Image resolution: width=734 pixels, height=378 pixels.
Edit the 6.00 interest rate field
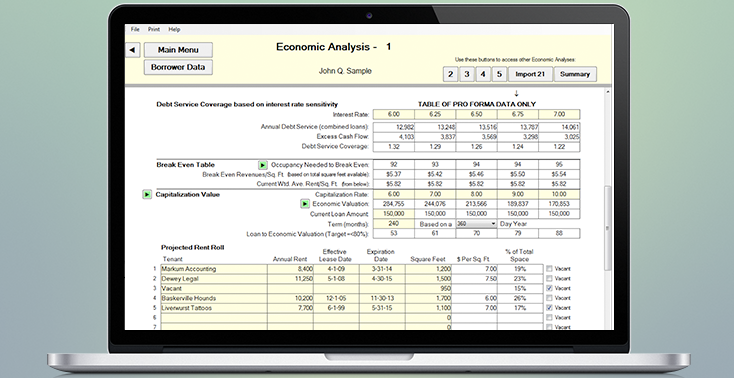[394, 114]
